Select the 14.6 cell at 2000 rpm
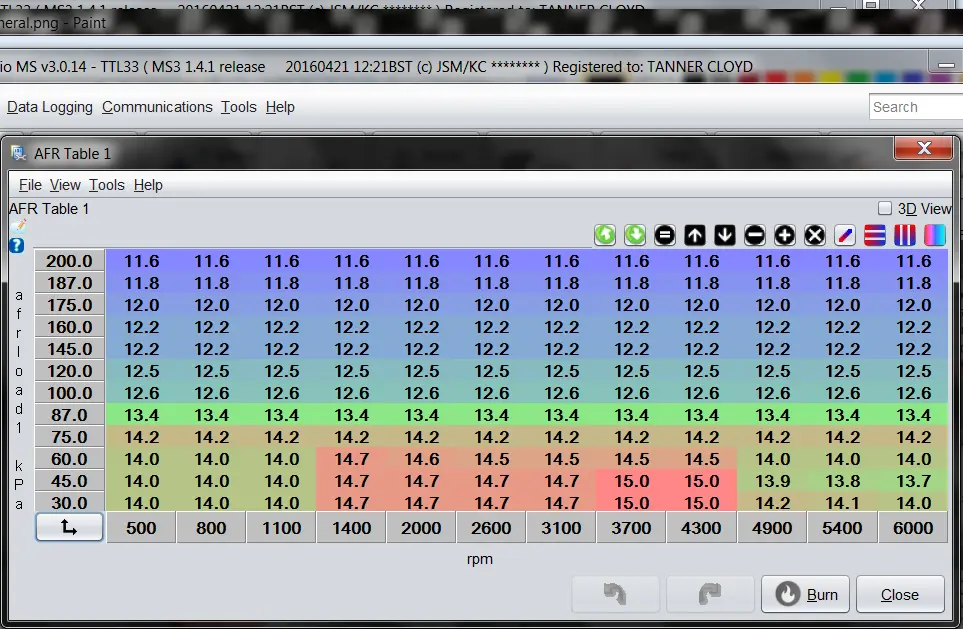 point(421,459)
